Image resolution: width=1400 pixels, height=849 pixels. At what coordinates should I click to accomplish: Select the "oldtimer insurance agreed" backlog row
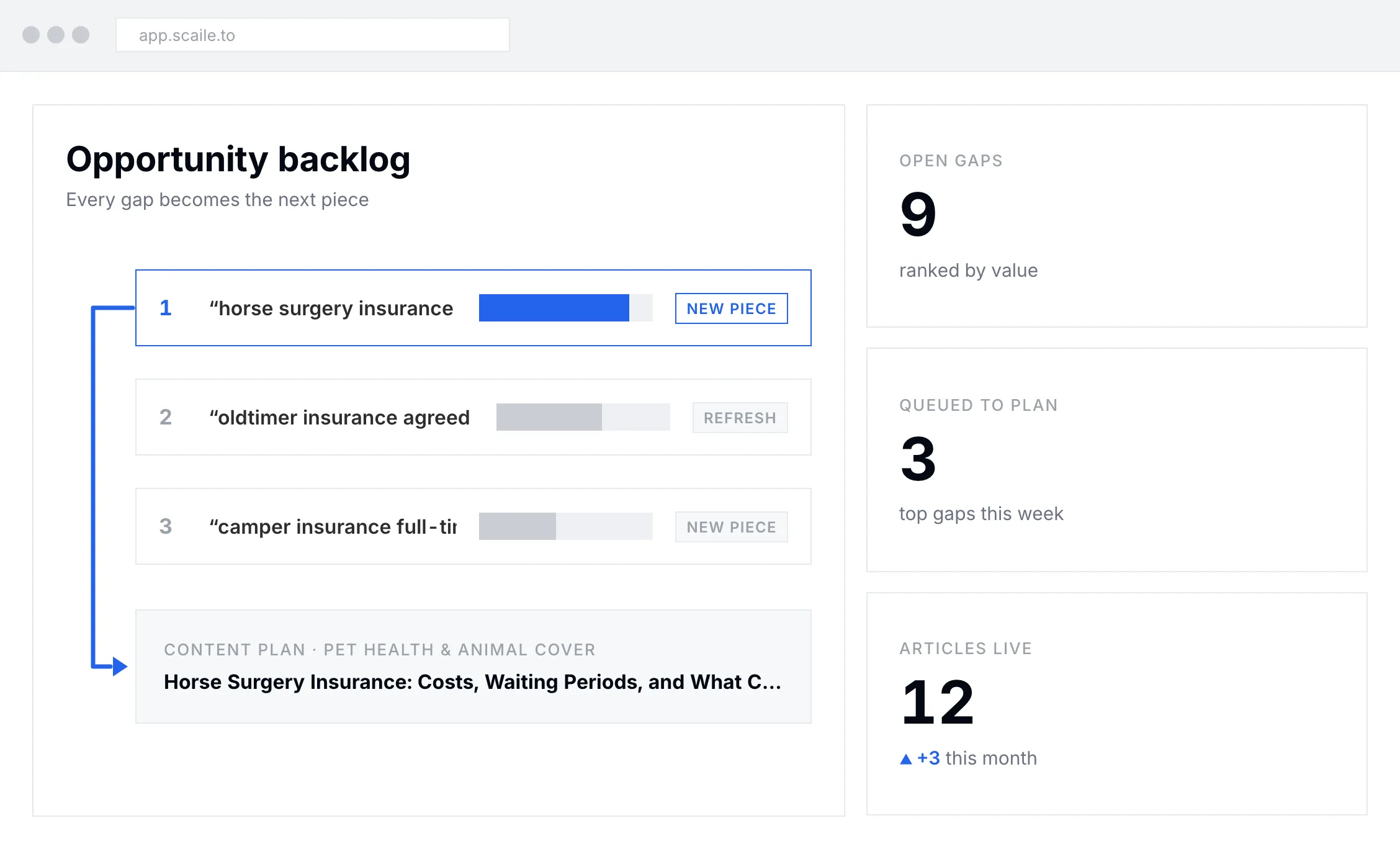coord(473,417)
